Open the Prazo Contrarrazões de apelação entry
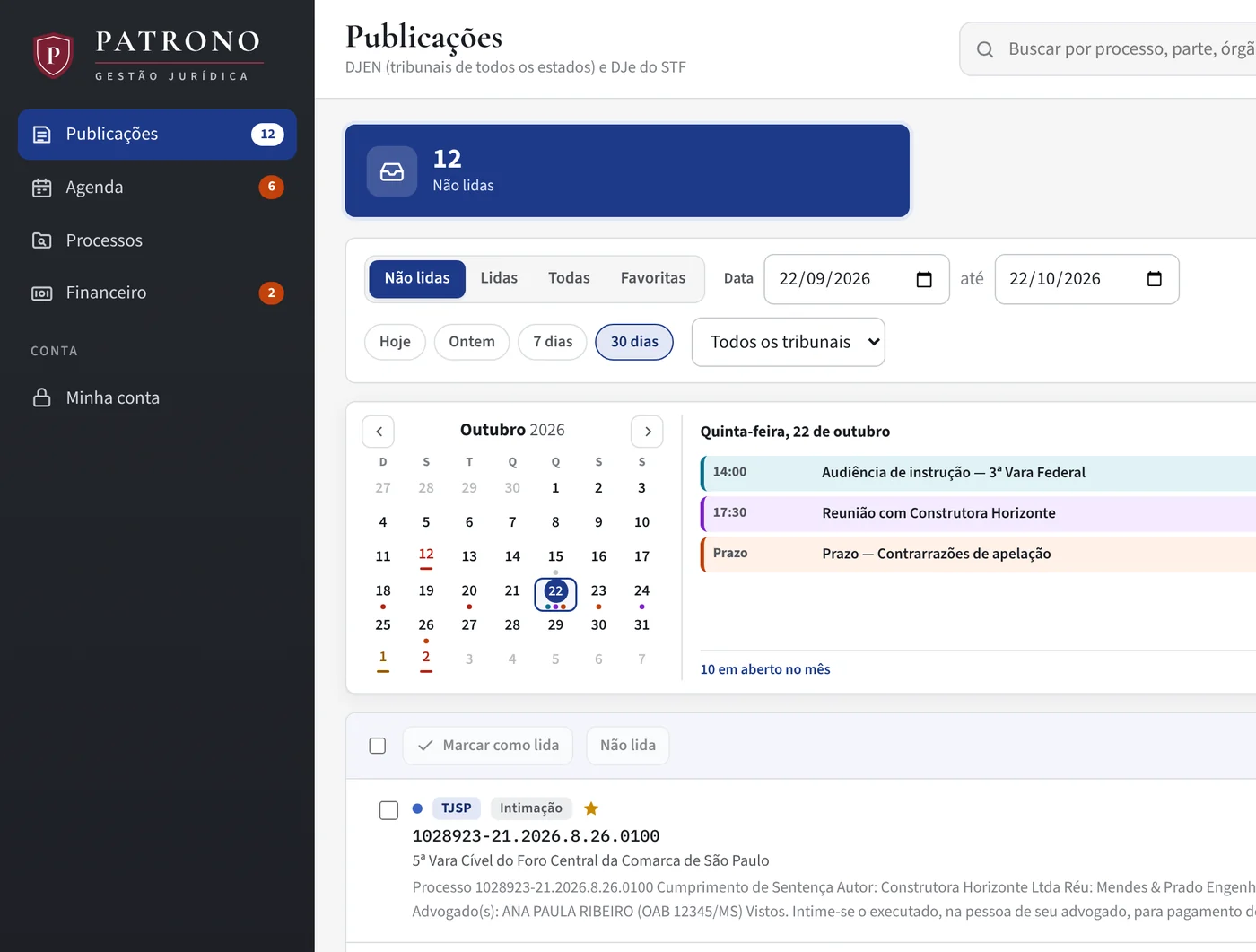 [978, 554]
